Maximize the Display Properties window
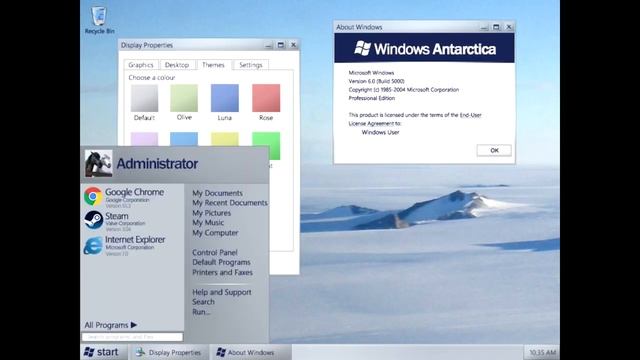The width and height of the screenshot is (640, 360). pyautogui.click(x=281, y=45)
